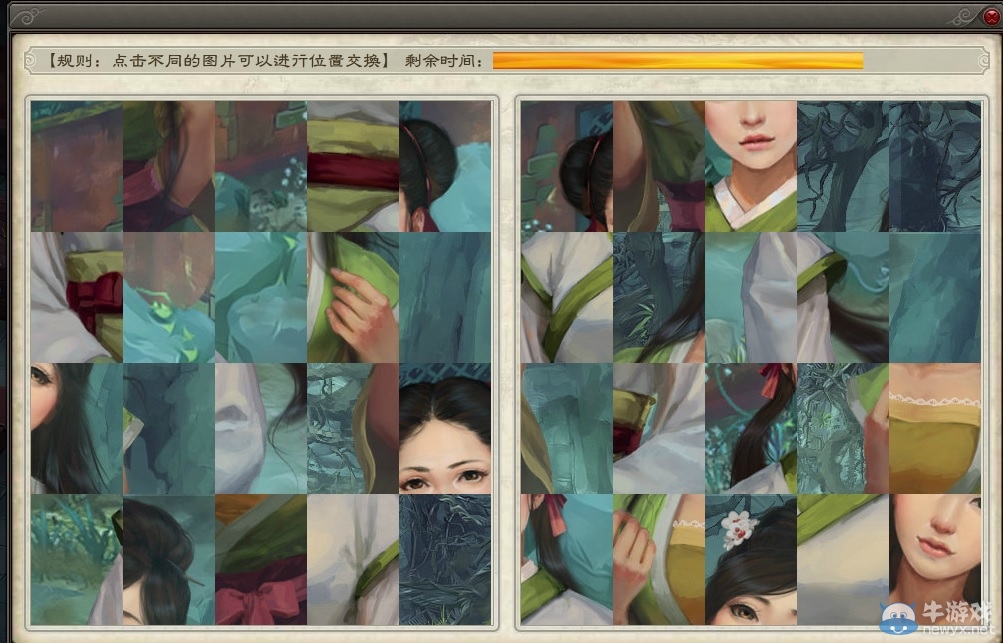Pick right puzzle tile with hair bun beside brown wall
1003x643 pixels.
567,166
